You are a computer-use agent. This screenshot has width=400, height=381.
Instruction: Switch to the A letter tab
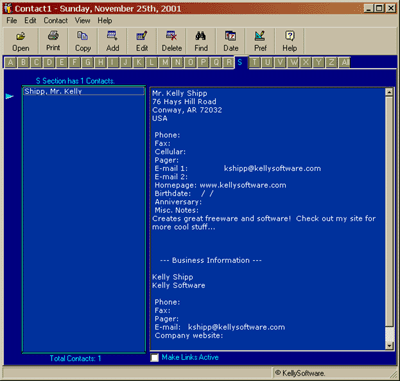click(x=10, y=62)
